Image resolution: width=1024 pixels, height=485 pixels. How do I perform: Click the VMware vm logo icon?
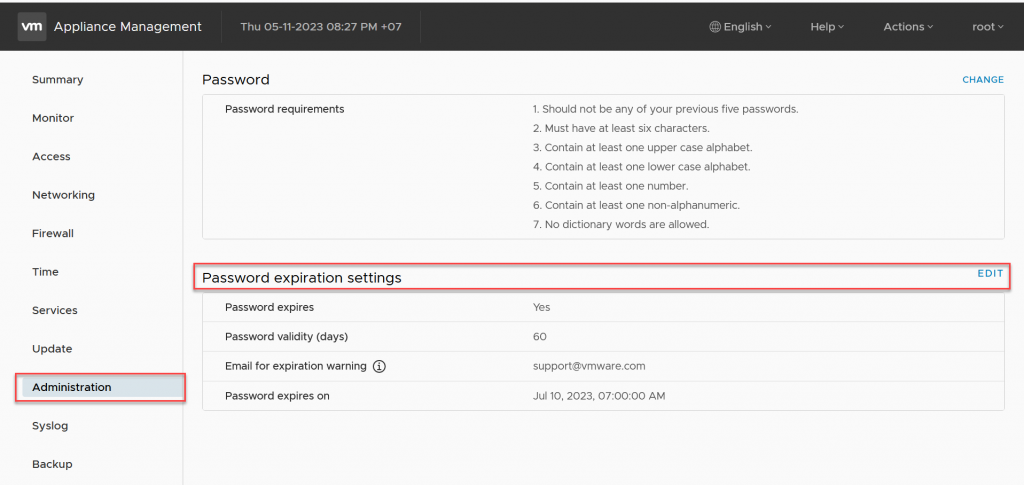click(31, 27)
